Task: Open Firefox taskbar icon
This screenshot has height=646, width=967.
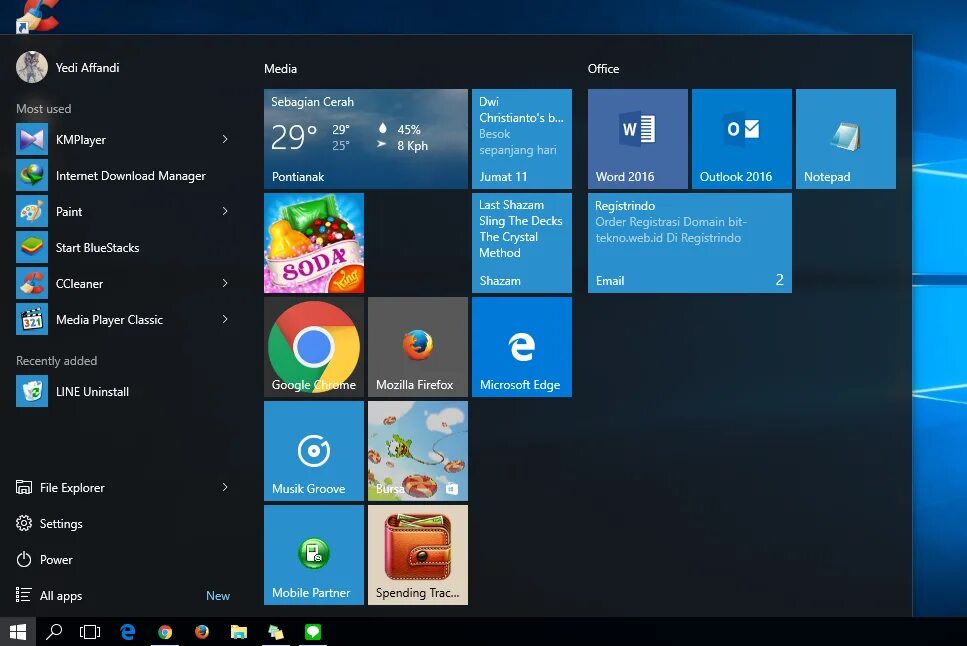Action: 202,631
